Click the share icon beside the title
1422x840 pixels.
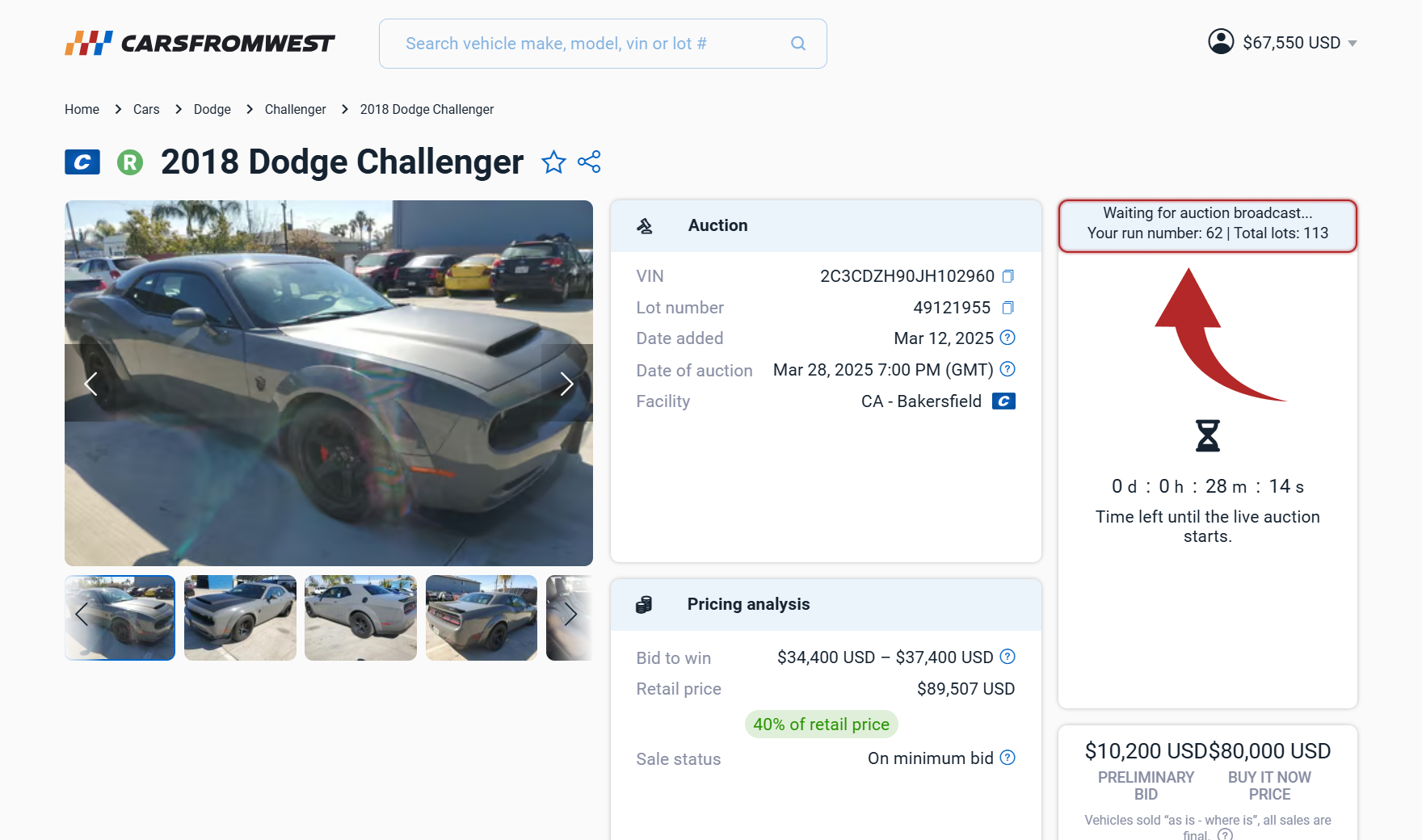[x=589, y=162]
